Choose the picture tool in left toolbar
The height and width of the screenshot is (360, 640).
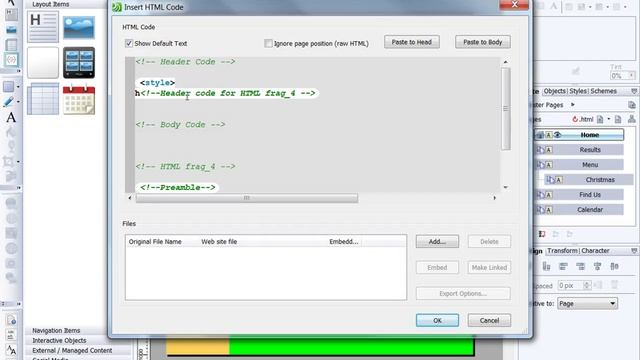click(11, 29)
